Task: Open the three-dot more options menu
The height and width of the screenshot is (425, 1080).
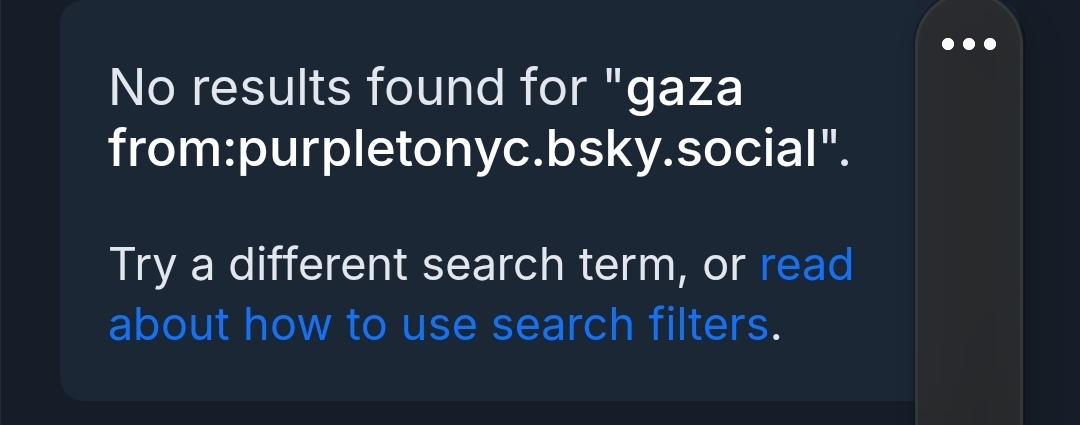Action: [x=969, y=44]
